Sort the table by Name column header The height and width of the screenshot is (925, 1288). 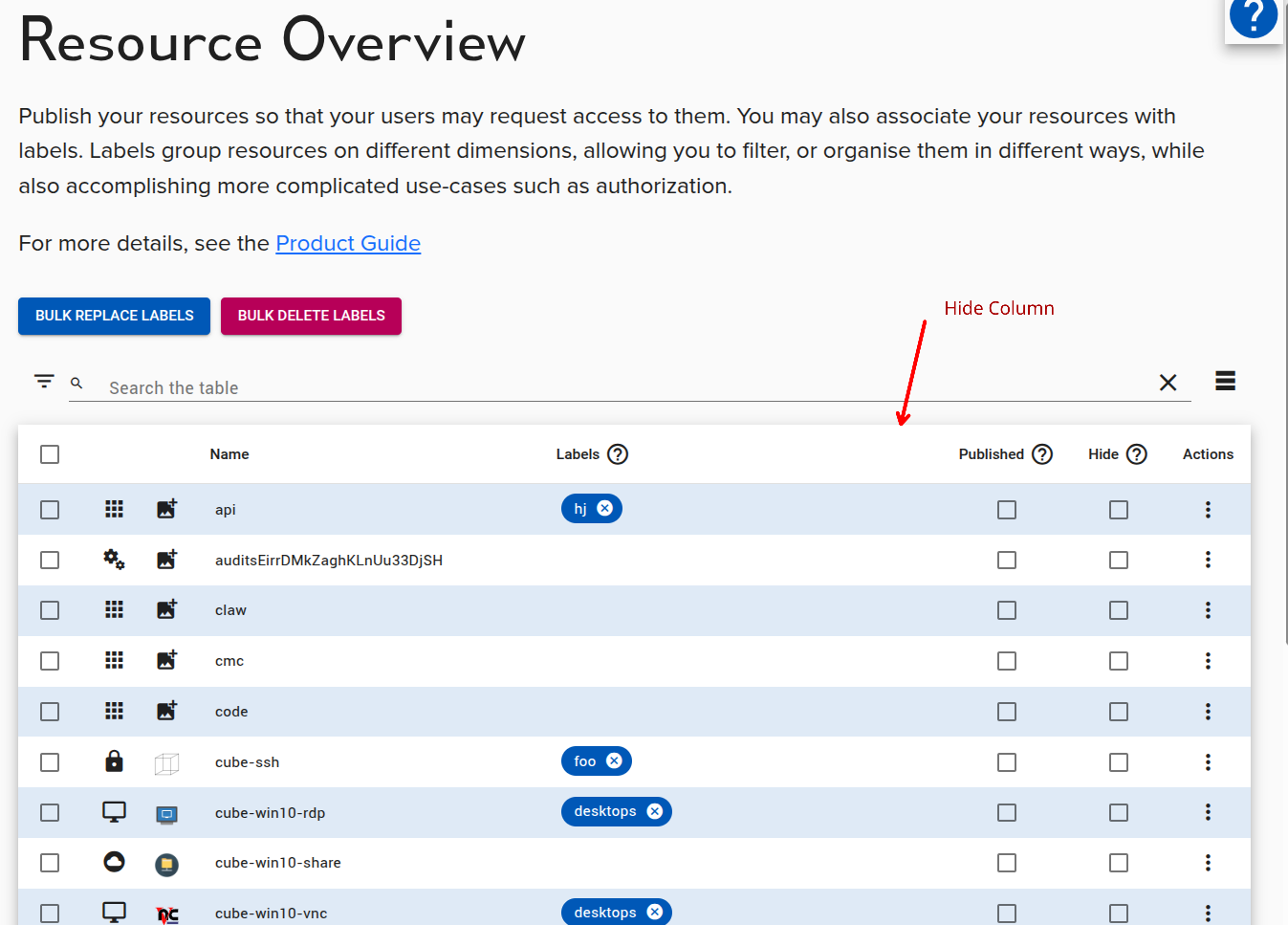229,454
